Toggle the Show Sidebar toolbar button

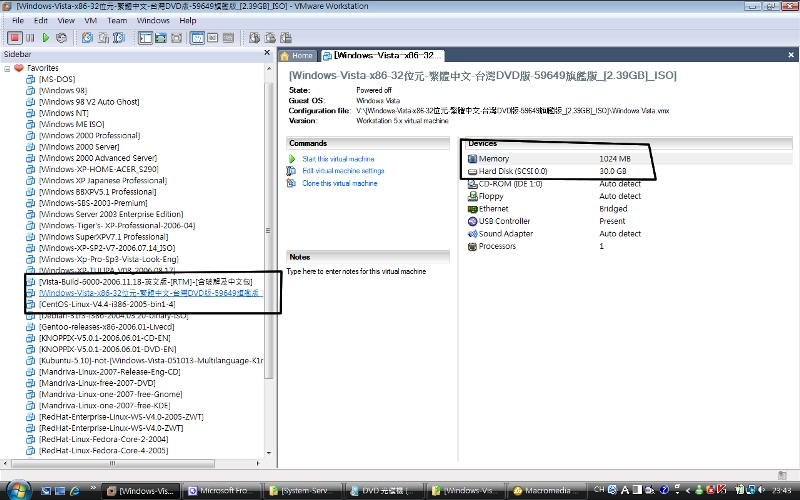click(x=145, y=38)
